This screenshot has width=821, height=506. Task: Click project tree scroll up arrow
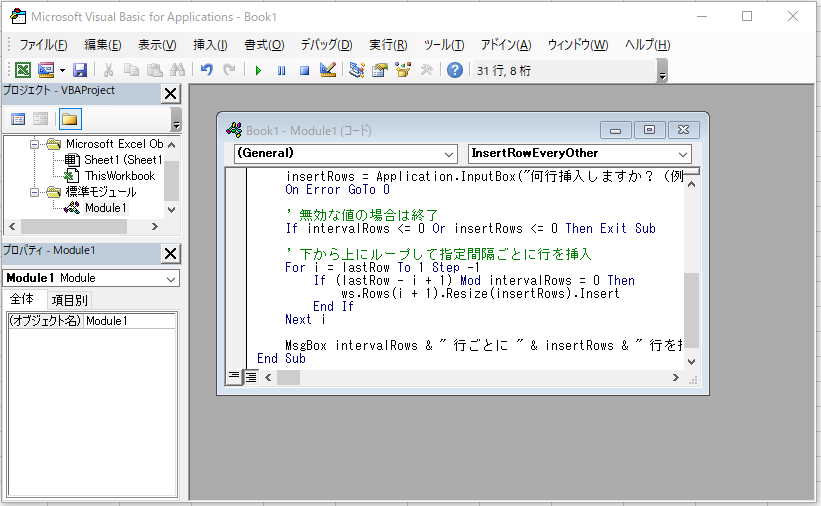(x=172, y=144)
